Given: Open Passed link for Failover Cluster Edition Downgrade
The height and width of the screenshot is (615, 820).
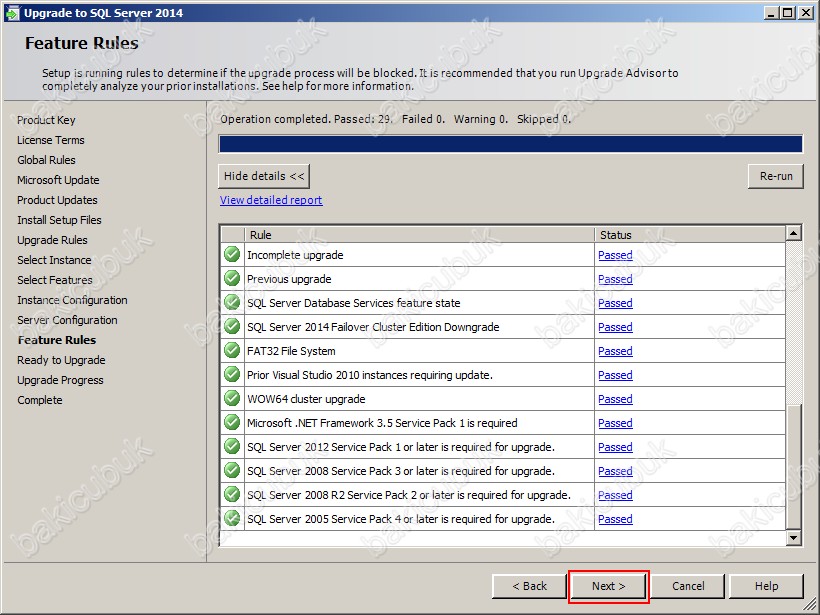Looking at the screenshot, I should [x=615, y=327].
